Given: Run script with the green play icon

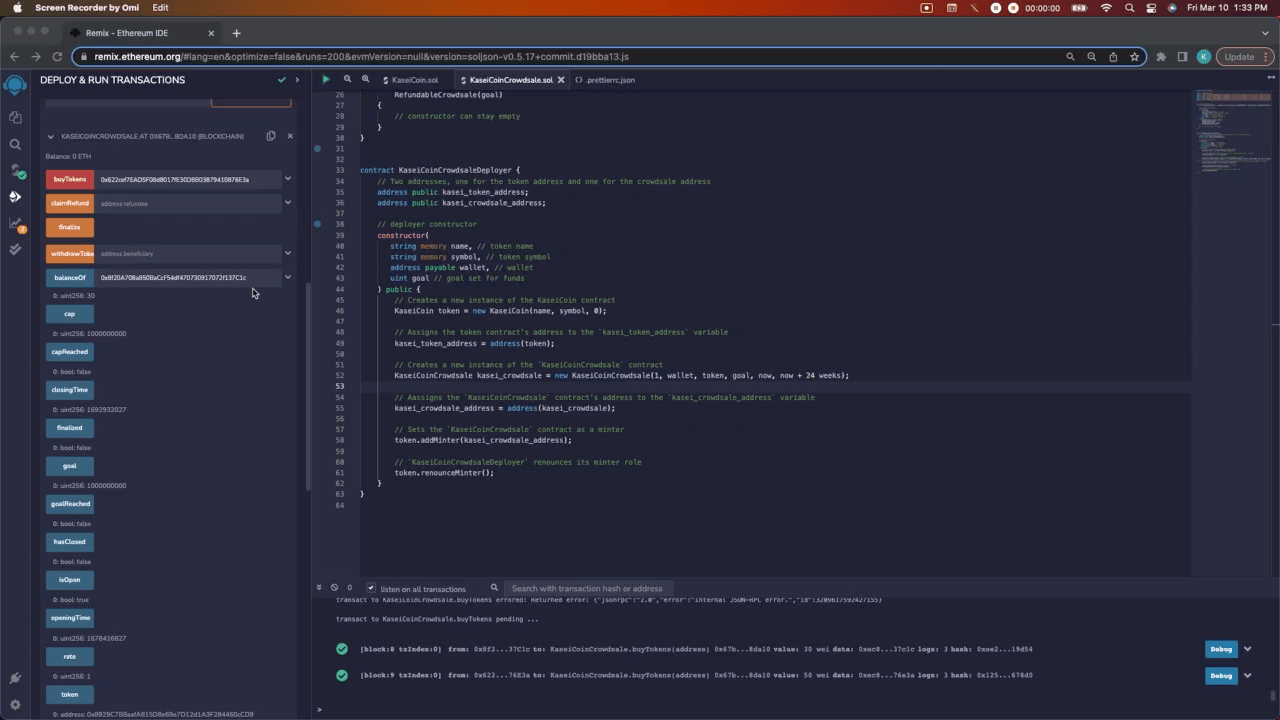Looking at the screenshot, I should (x=325, y=79).
